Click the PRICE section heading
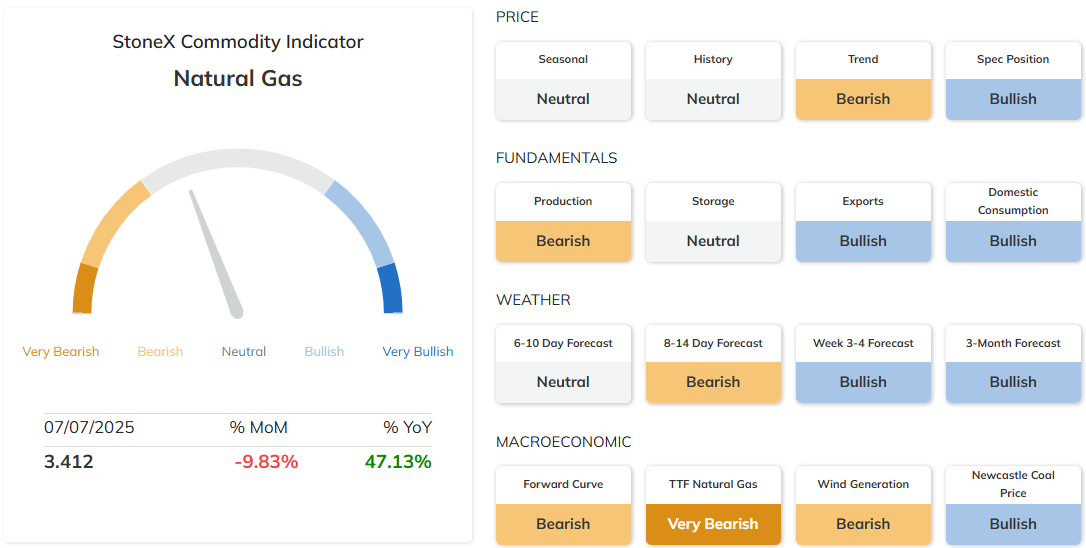The height and width of the screenshot is (548, 1086). (517, 17)
